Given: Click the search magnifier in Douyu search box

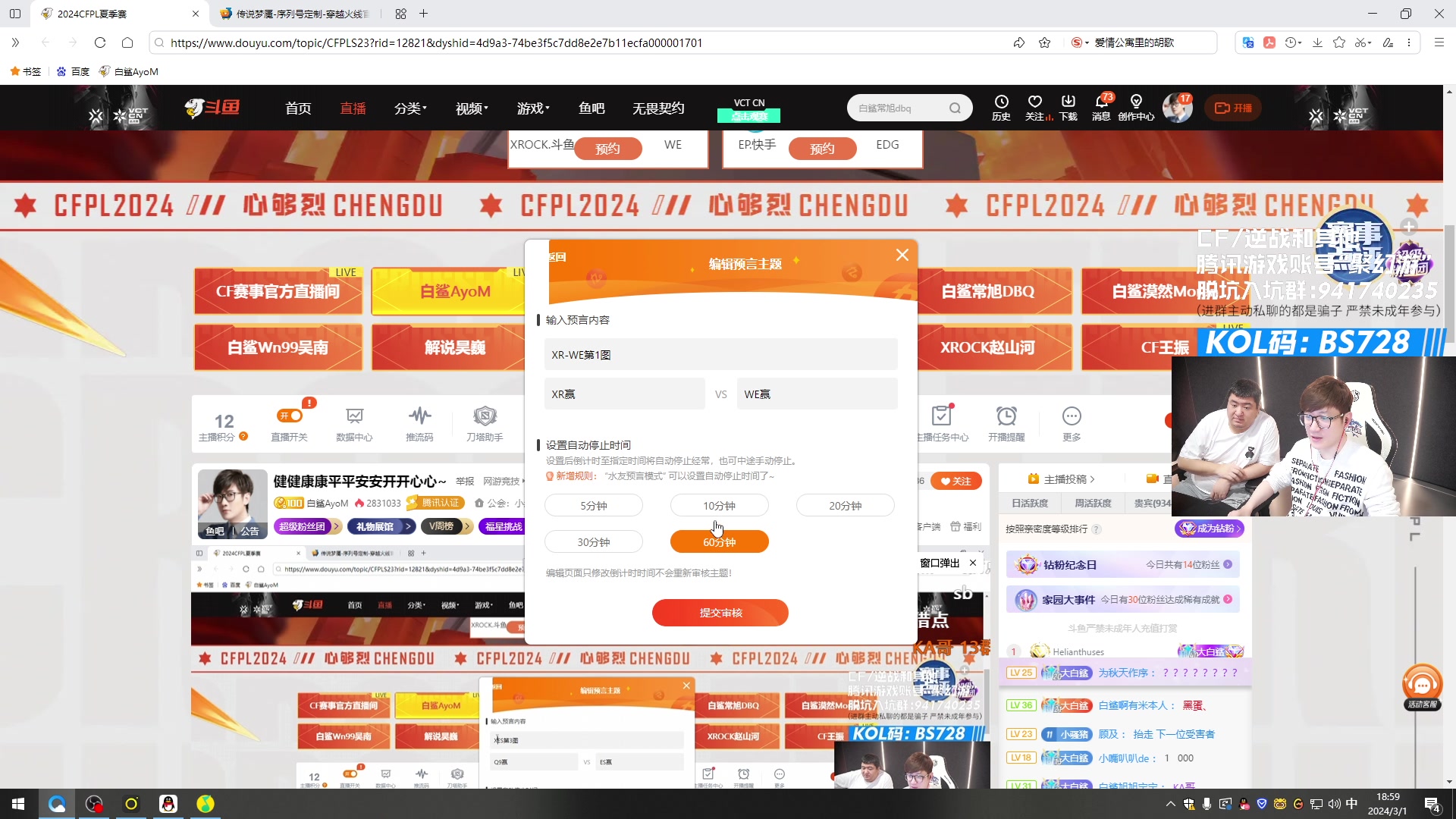Looking at the screenshot, I should pyautogui.click(x=955, y=108).
